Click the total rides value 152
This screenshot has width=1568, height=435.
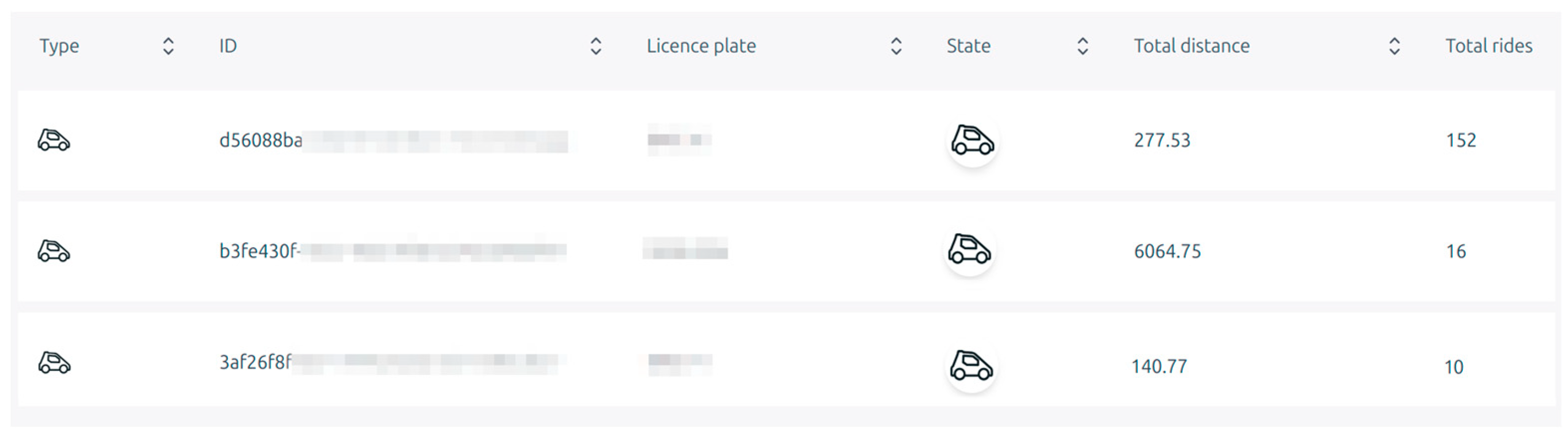click(1461, 141)
